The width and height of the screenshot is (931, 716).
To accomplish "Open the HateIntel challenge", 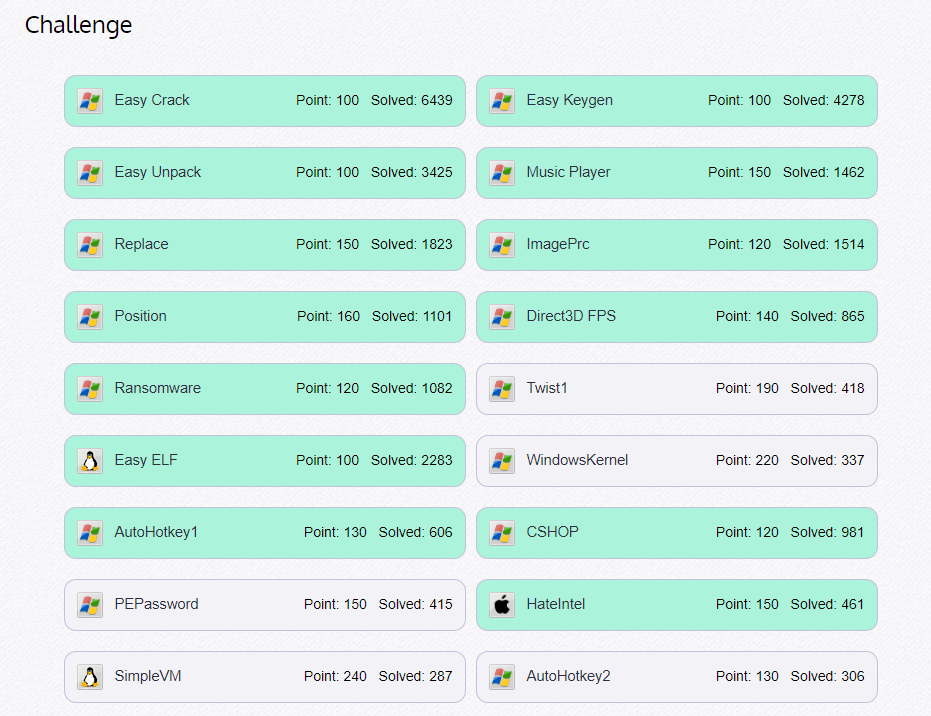I will [677, 604].
